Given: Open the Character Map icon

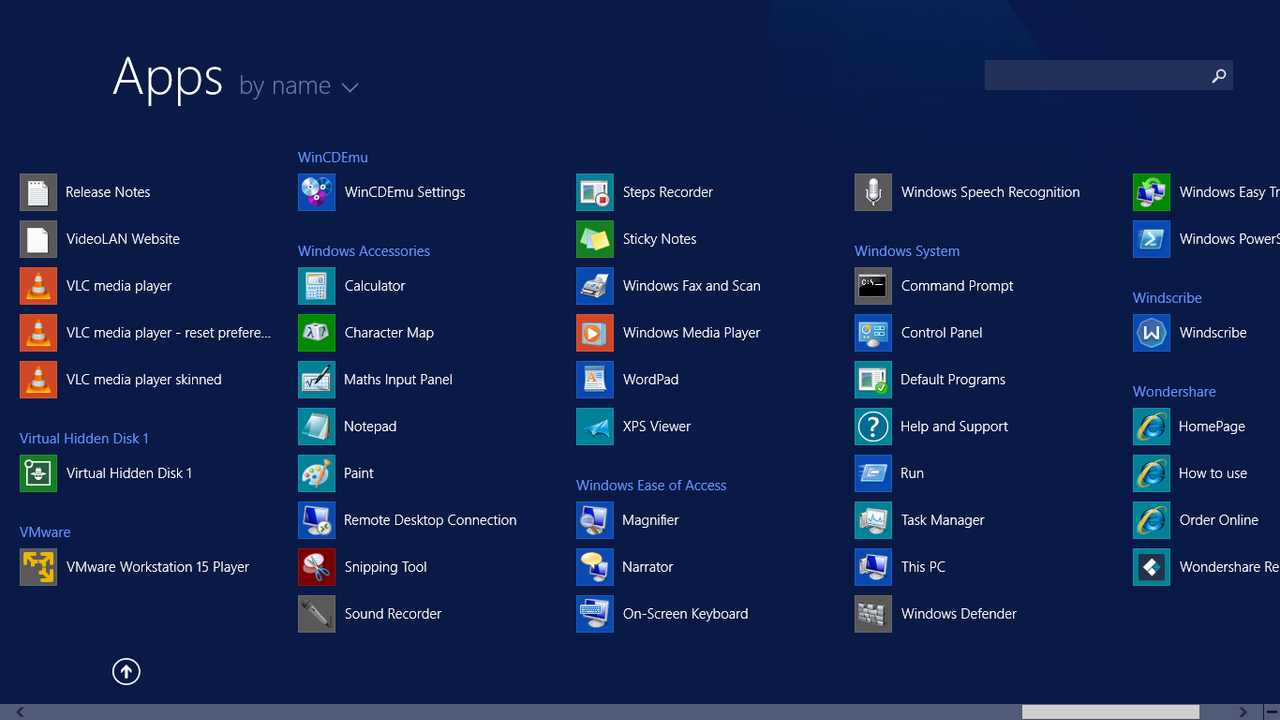Looking at the screenshot, I should coord(317,333).
